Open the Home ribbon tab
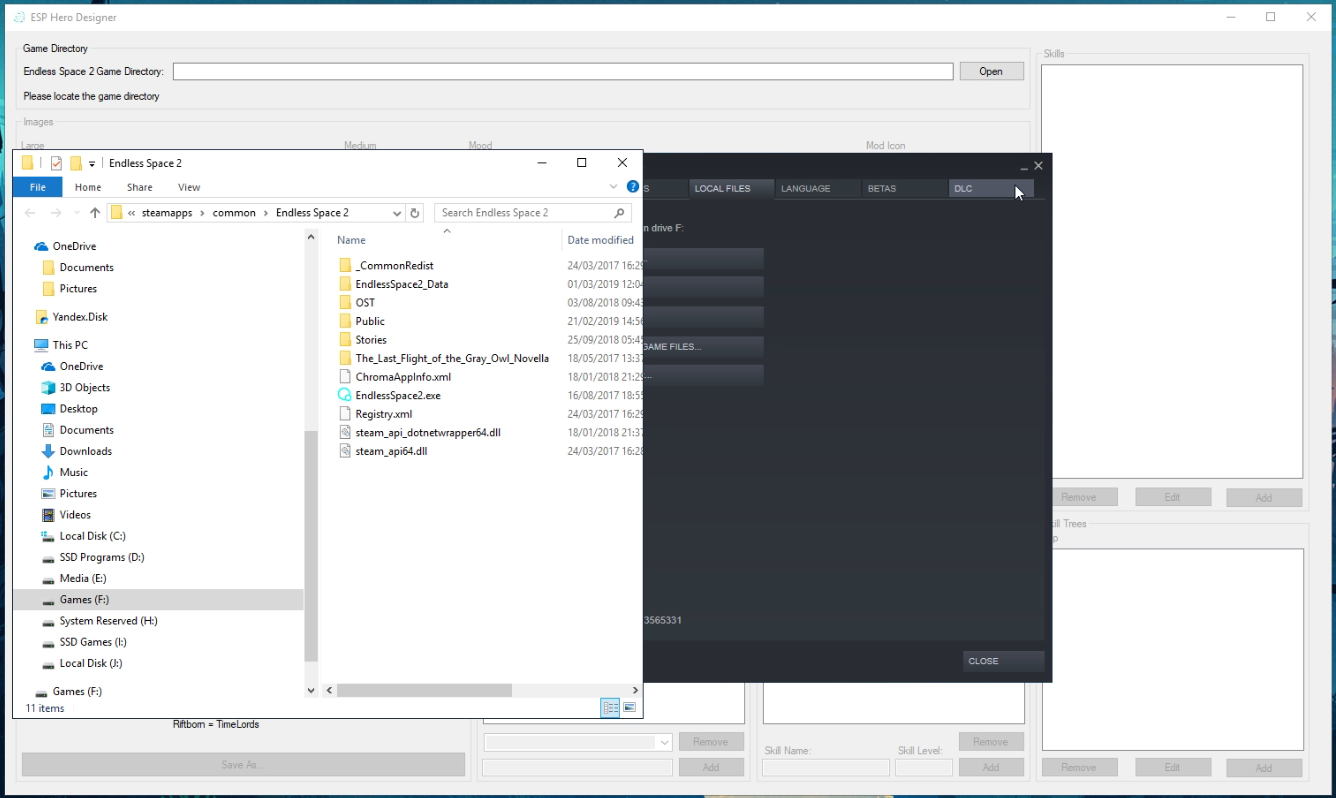Viewport: 1336px width, 798px height. pyautogui.click(x=88, y=187)
